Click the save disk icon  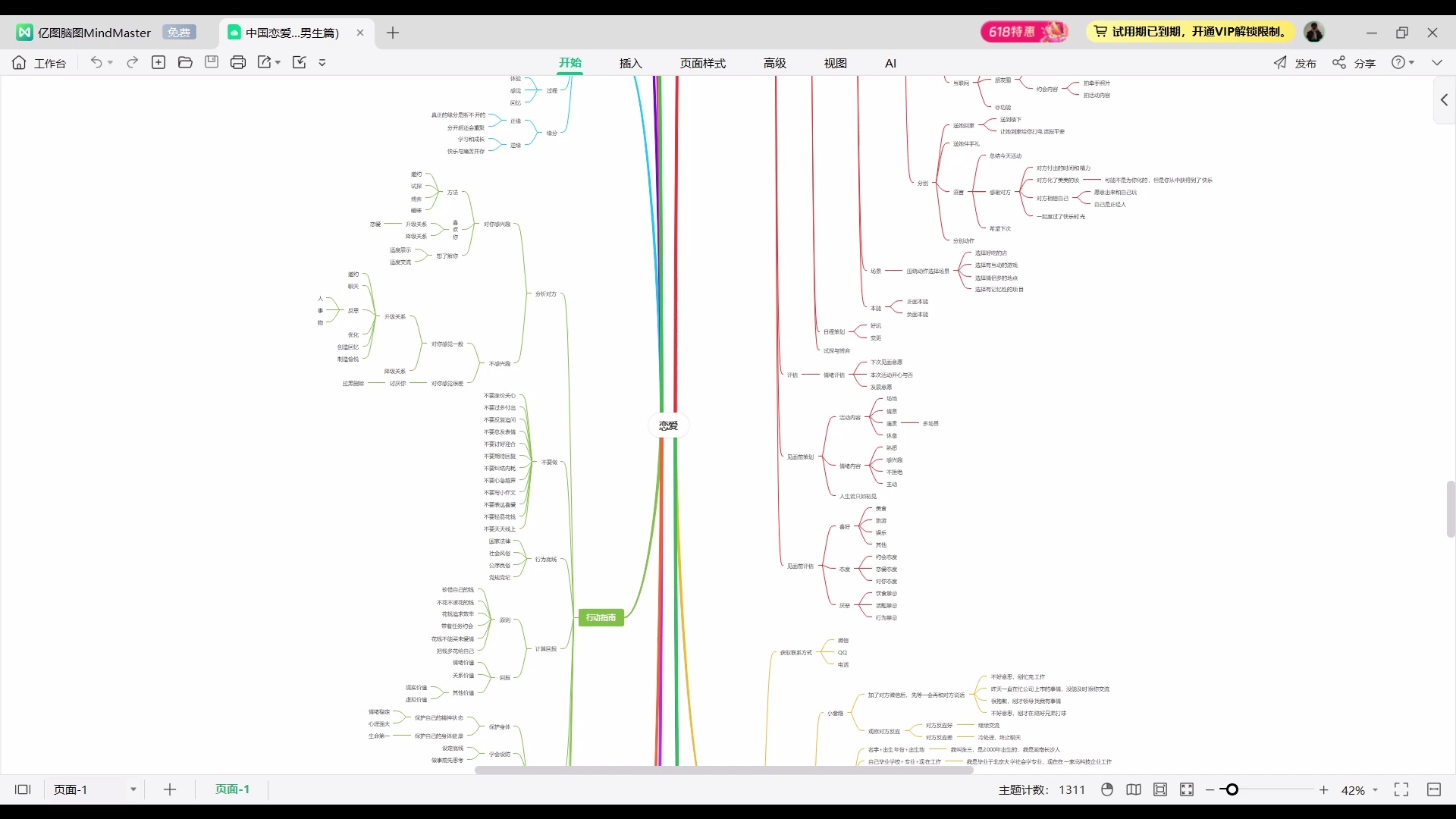tap(212, 62)
